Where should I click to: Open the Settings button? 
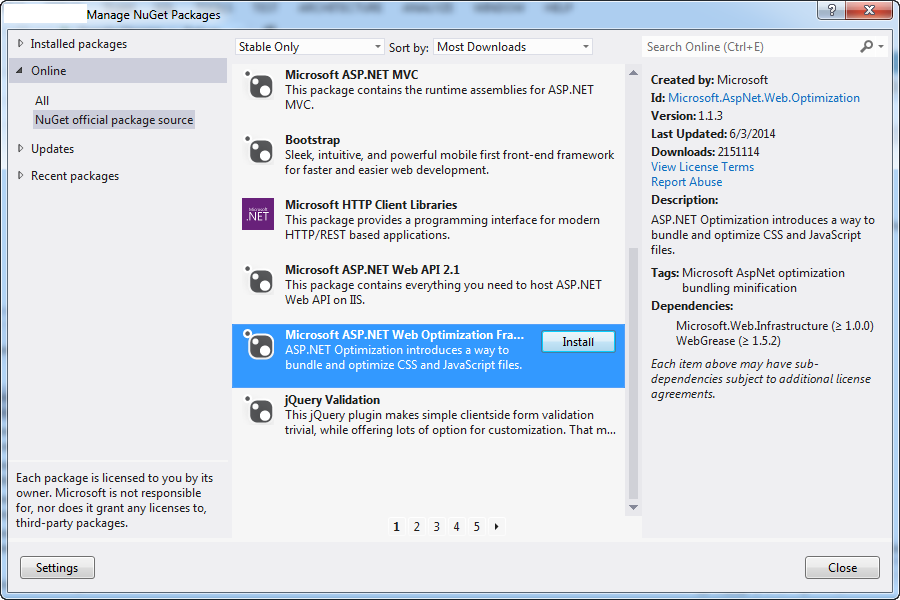pyautogui.click(x=57, y=567)
